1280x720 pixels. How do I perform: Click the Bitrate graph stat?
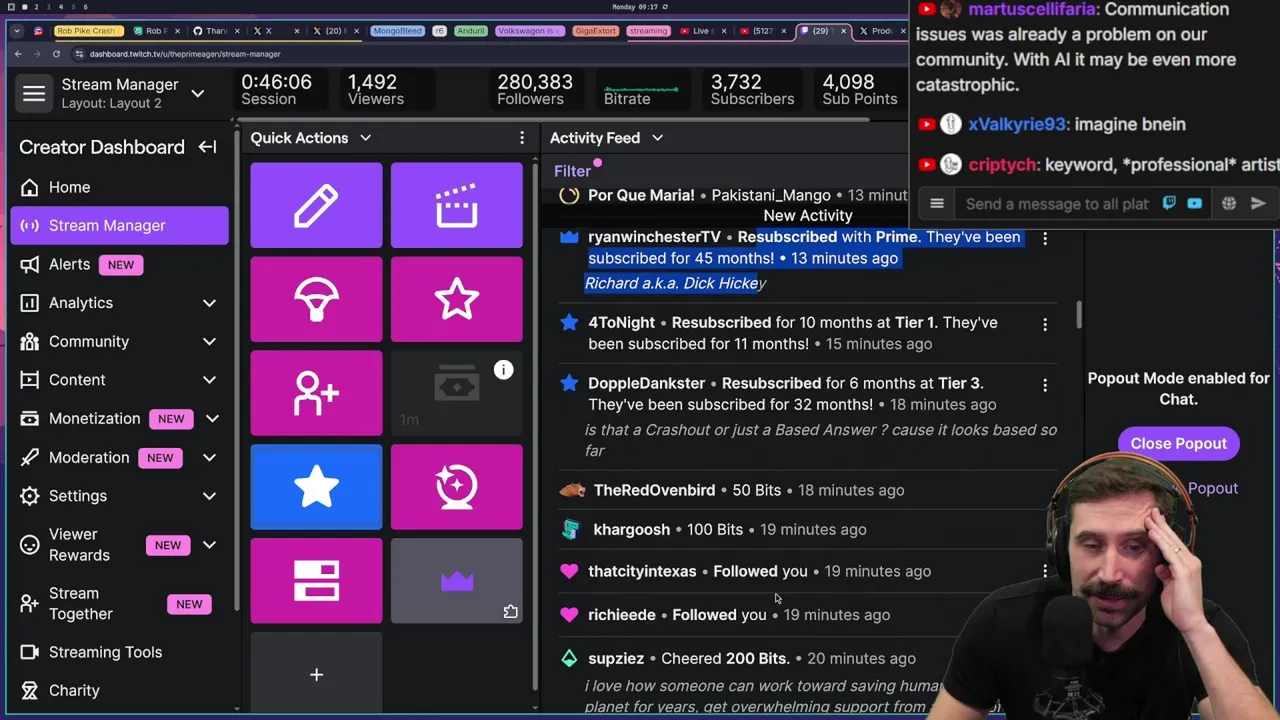coord(640,92)
